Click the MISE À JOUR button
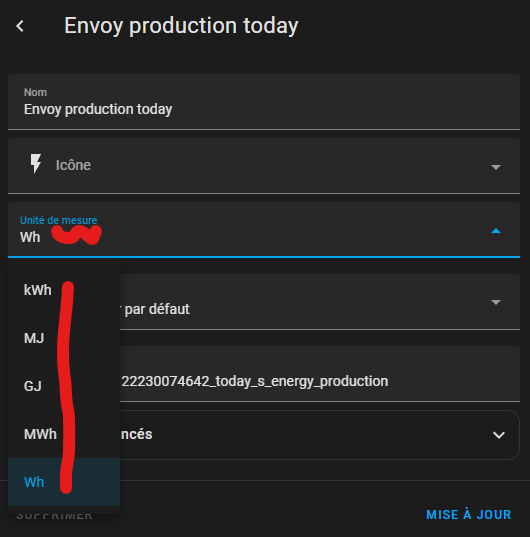530x537 pixels. tap(468, 515)
